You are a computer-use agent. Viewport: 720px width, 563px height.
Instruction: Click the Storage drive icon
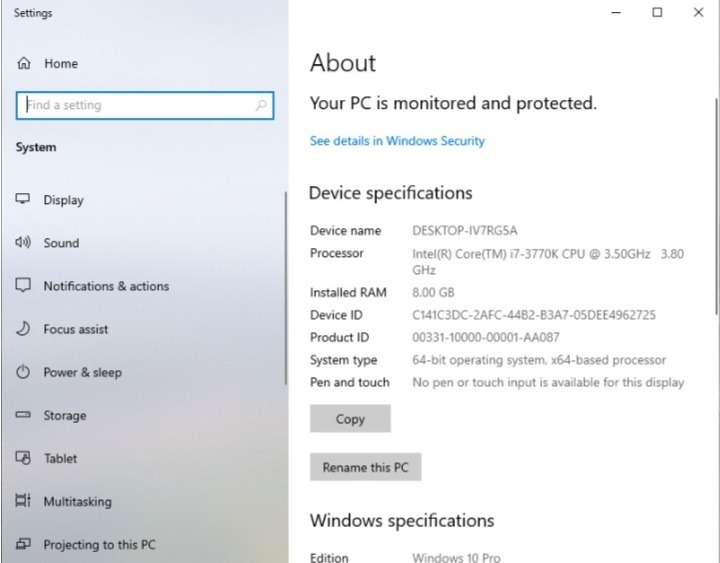[24, 416]
